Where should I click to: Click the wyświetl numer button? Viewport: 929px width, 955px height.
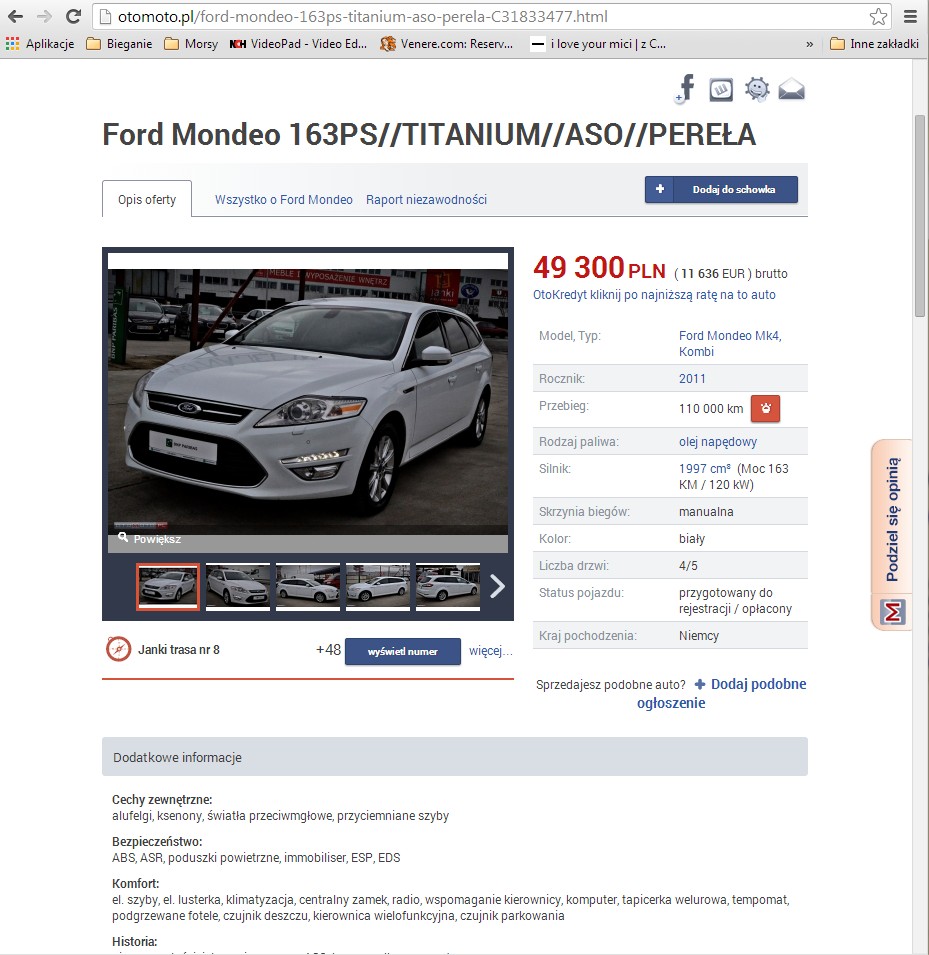(403, 652)
